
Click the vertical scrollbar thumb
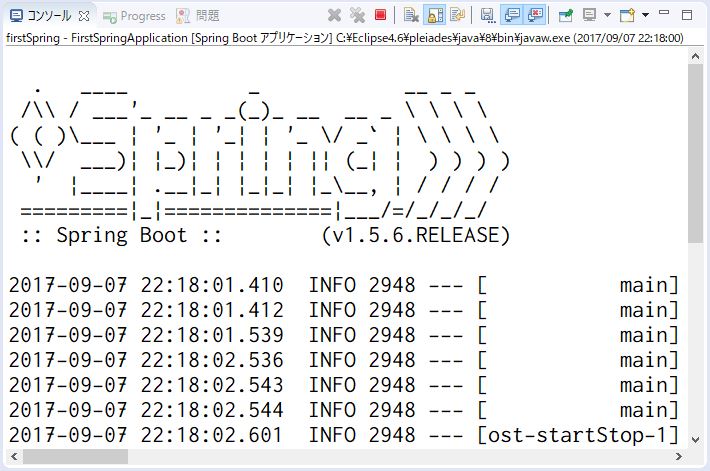tap(696, 154)
